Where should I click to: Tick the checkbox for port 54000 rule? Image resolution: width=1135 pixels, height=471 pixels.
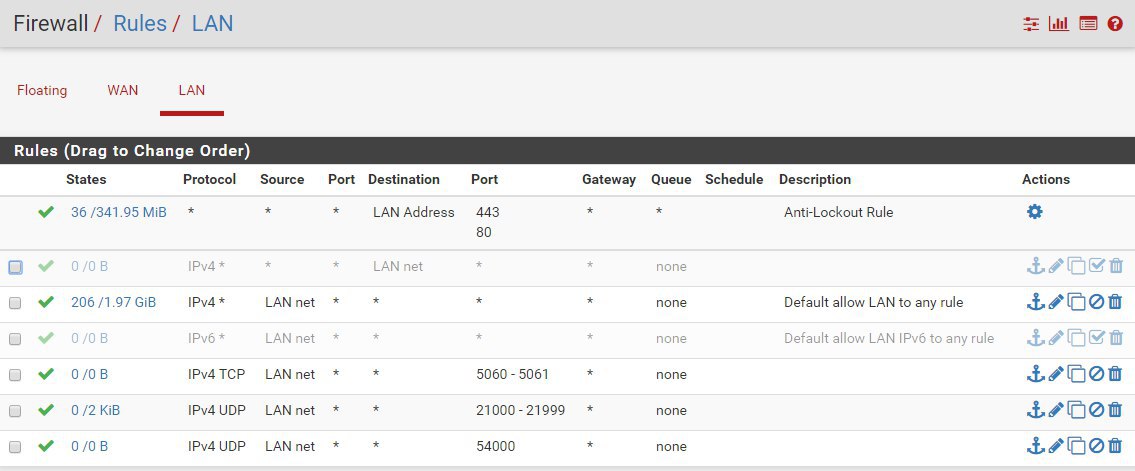(15, 447)
